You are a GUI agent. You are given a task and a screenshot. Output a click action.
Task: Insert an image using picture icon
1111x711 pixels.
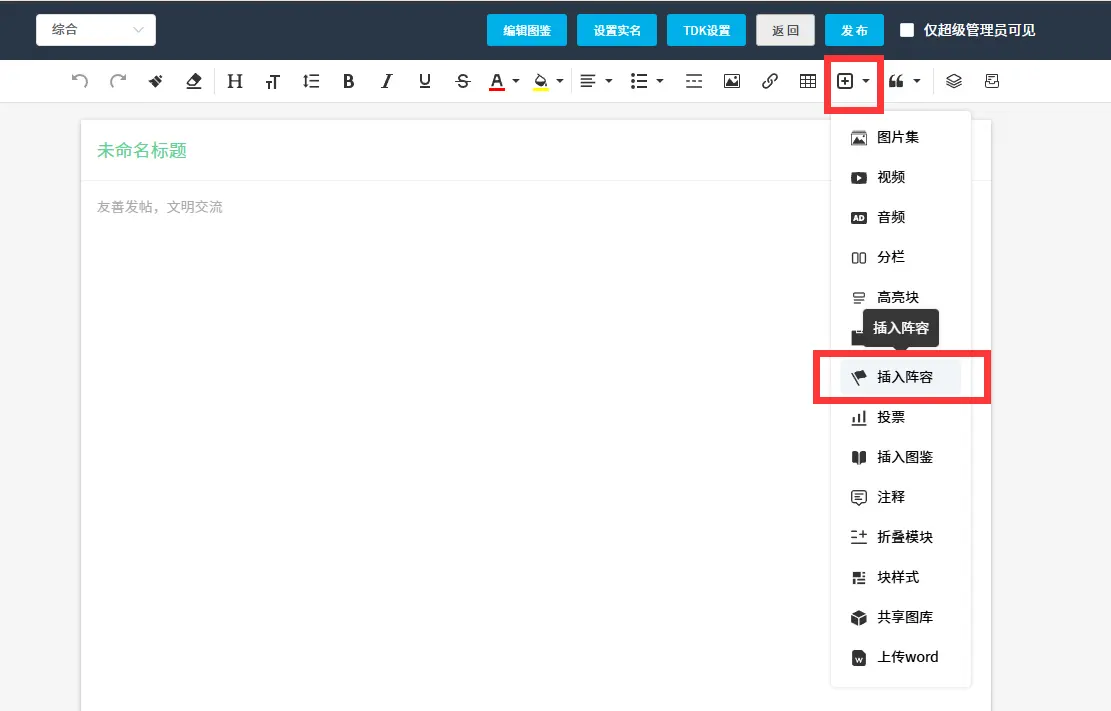pyautogui.click(x=732, y=81)
